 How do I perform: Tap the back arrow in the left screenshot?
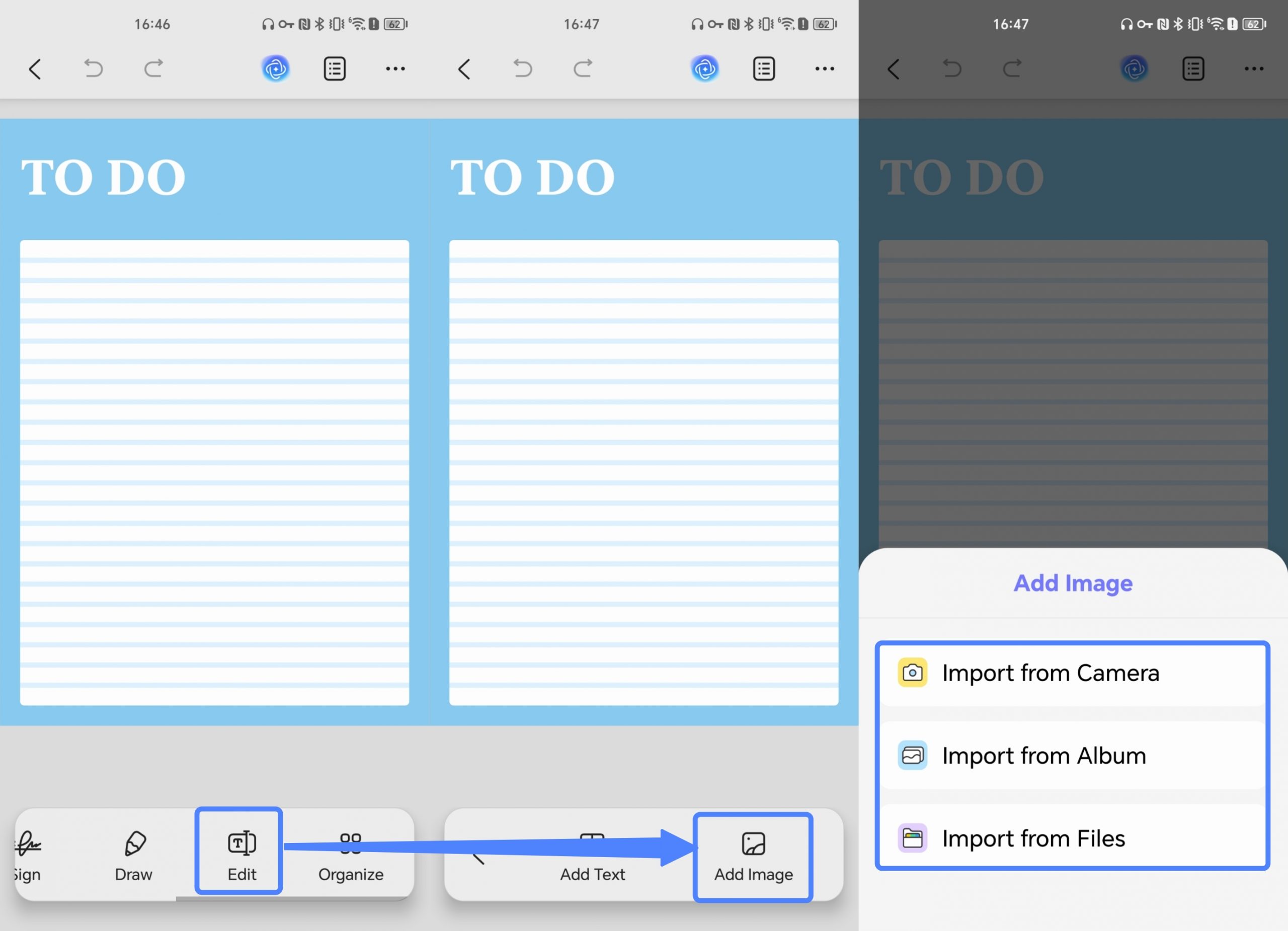(x=35, y=69)
